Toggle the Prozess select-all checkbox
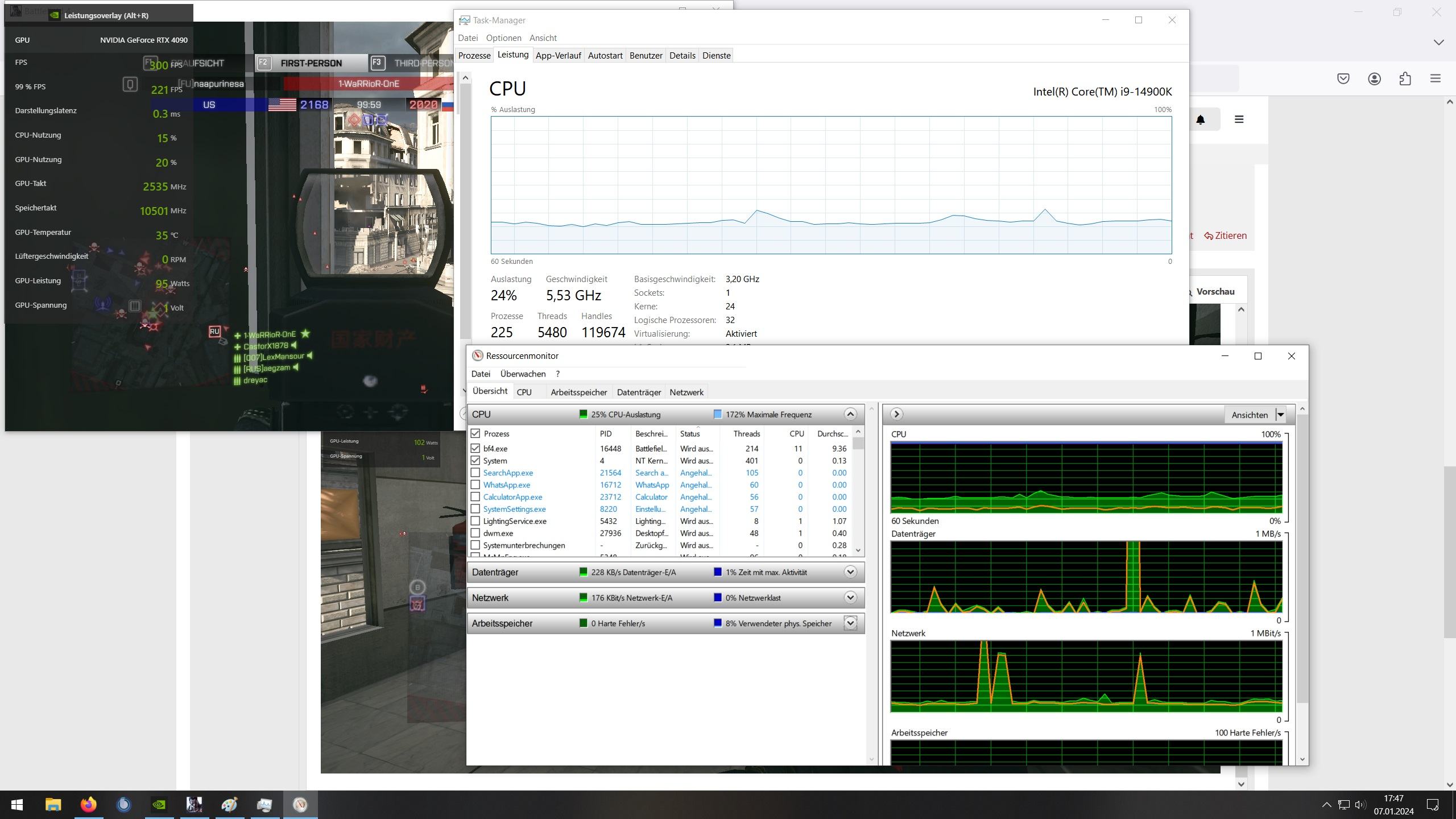Viewport: 1456px width, 819px height. click(475, 433)
